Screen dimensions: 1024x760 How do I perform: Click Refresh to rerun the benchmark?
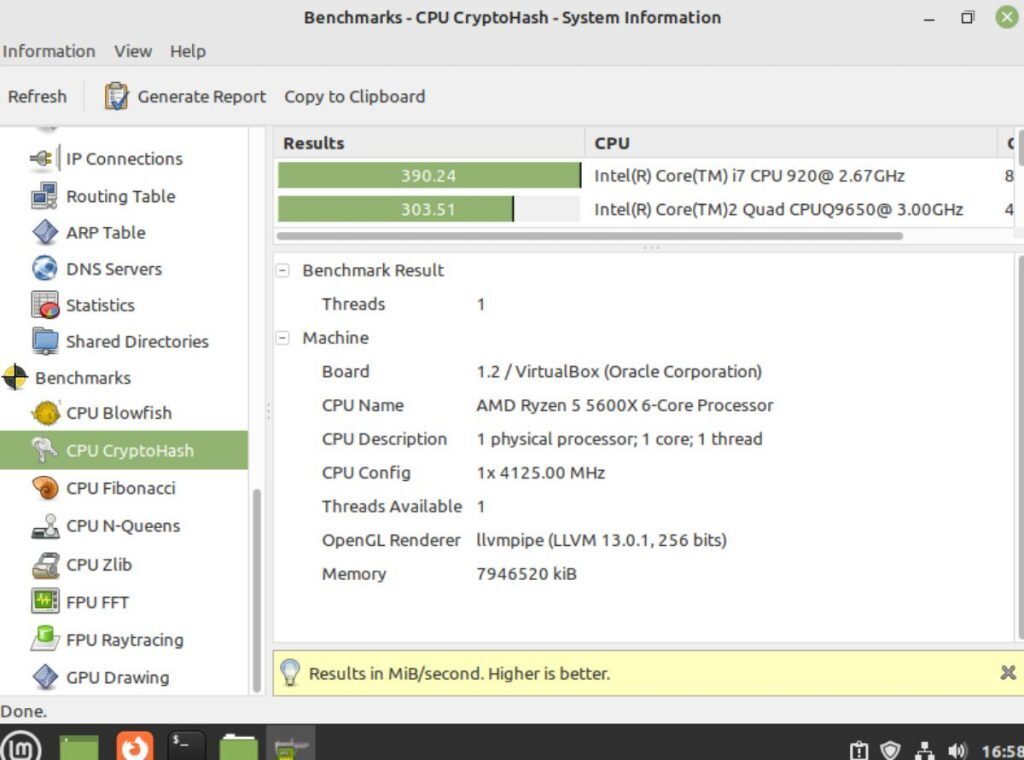click(37, 96)
